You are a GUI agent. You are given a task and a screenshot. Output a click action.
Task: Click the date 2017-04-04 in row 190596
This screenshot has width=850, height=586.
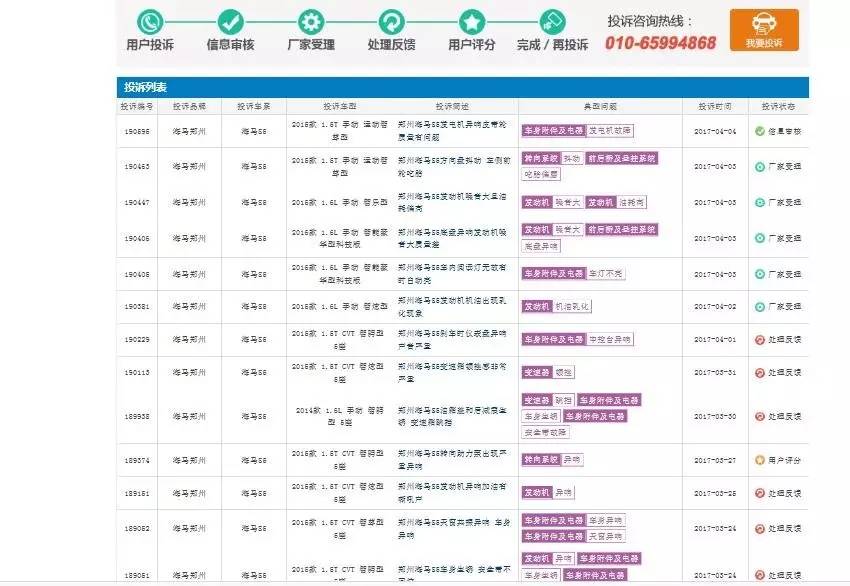click(715, 132)
